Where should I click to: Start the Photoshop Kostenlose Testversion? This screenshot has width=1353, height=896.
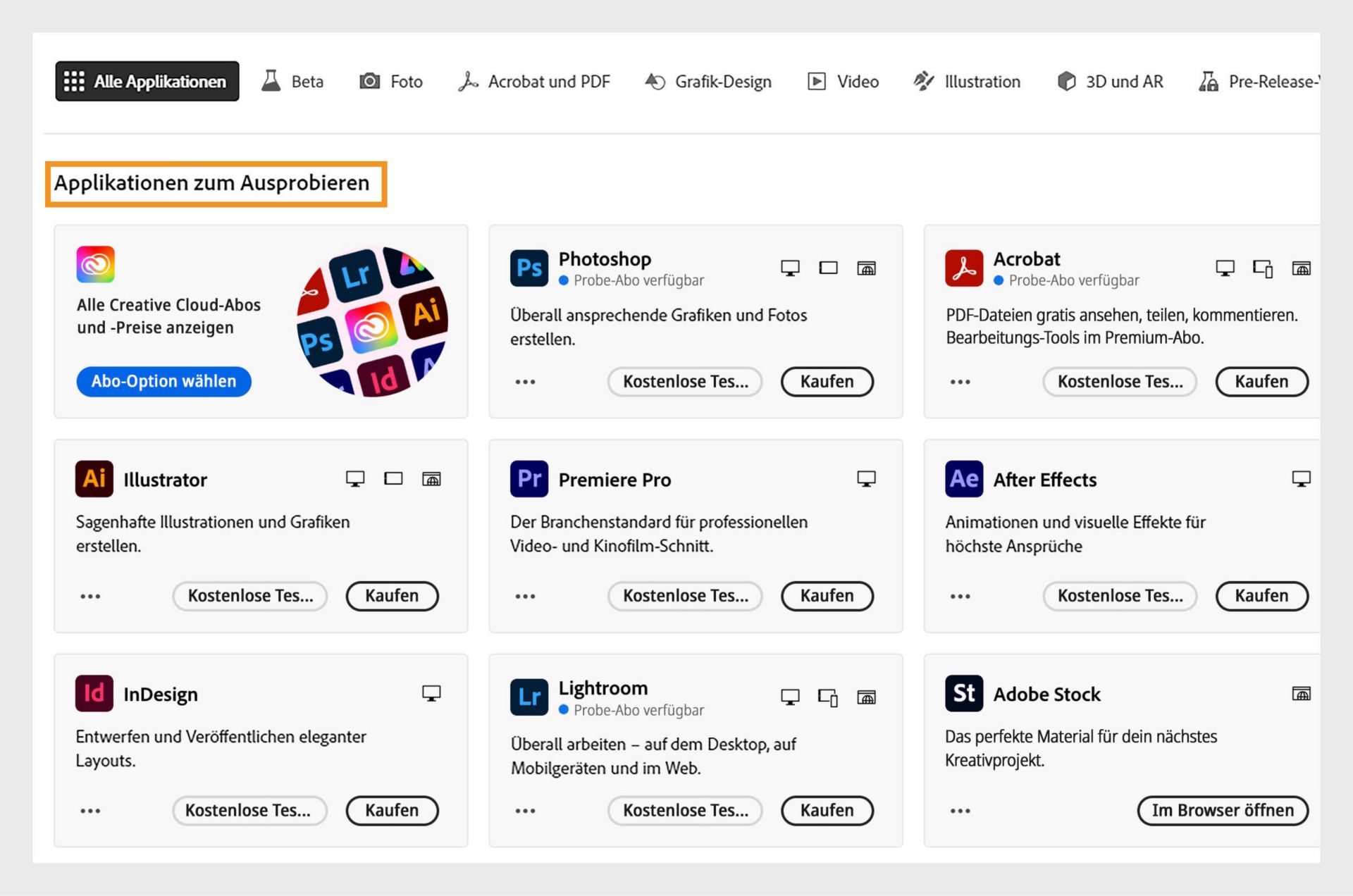pos(685,381)
